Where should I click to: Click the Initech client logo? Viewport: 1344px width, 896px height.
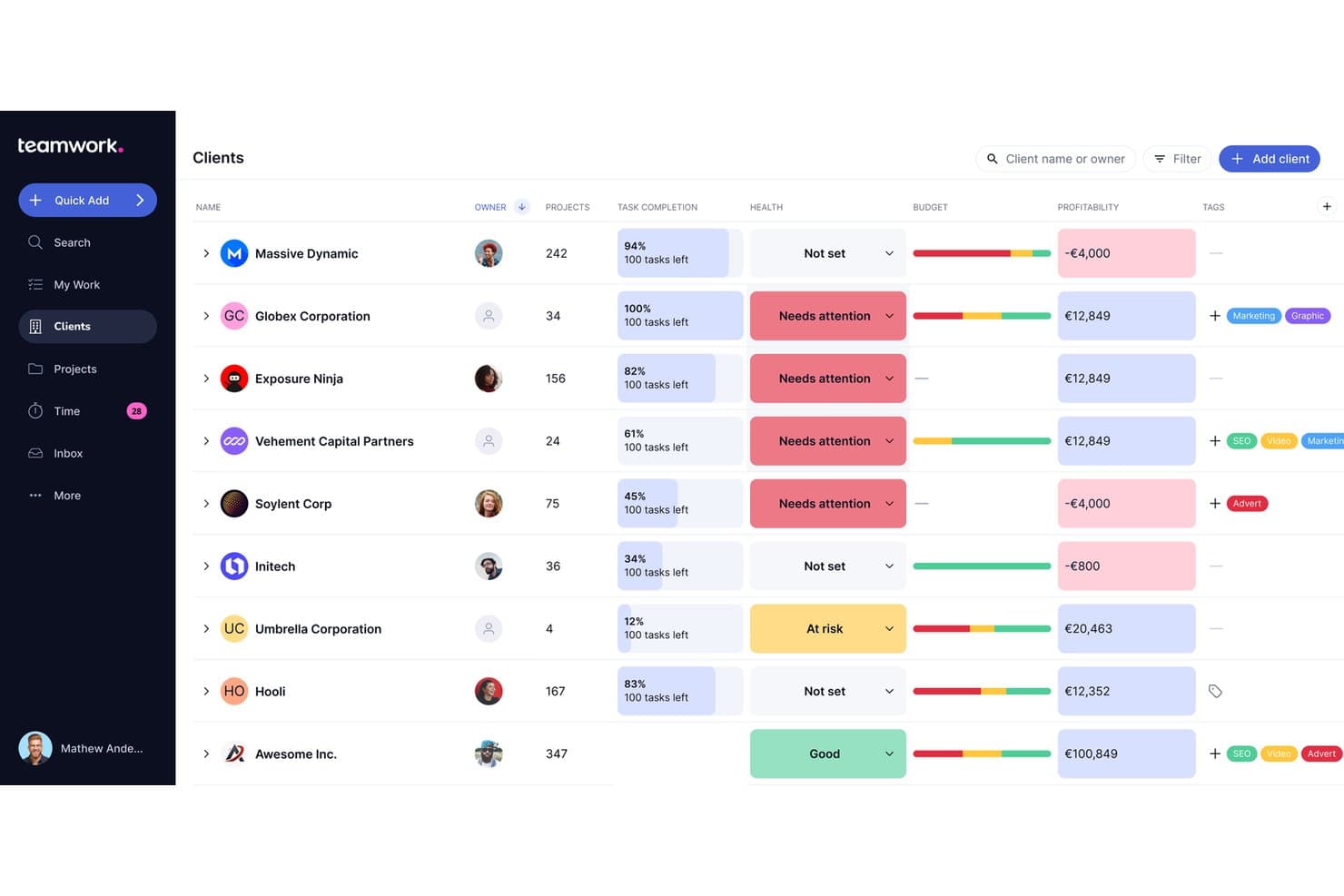[234, 566]
